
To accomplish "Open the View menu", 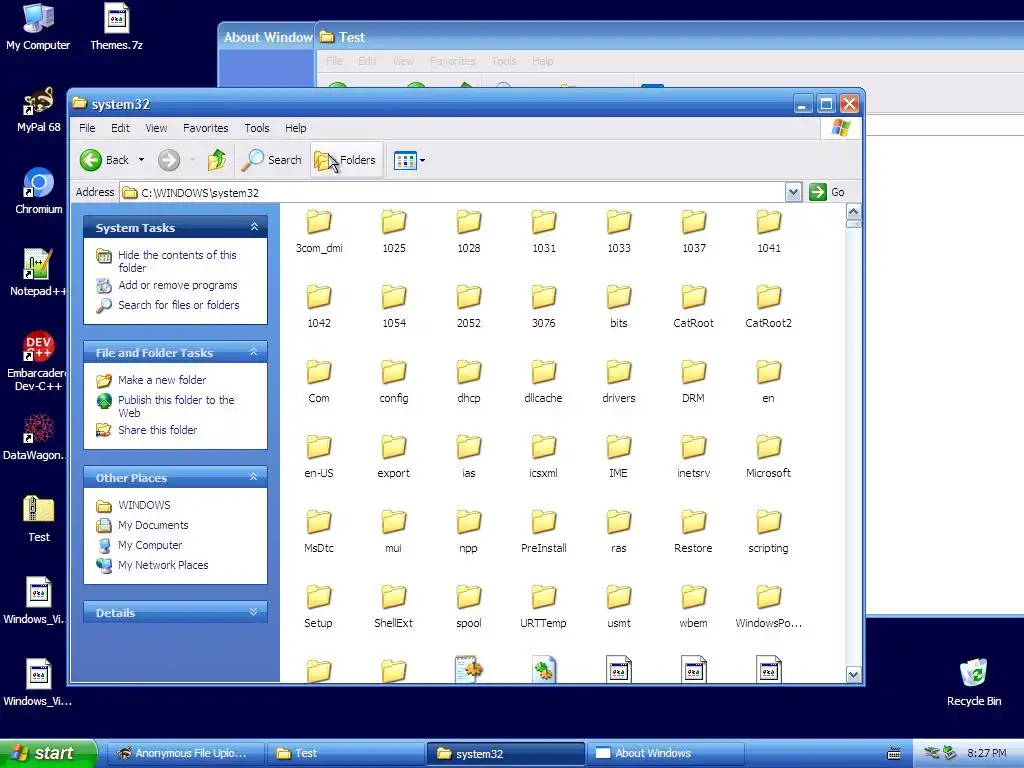I will pyautogui.click(x=156, y=128).
